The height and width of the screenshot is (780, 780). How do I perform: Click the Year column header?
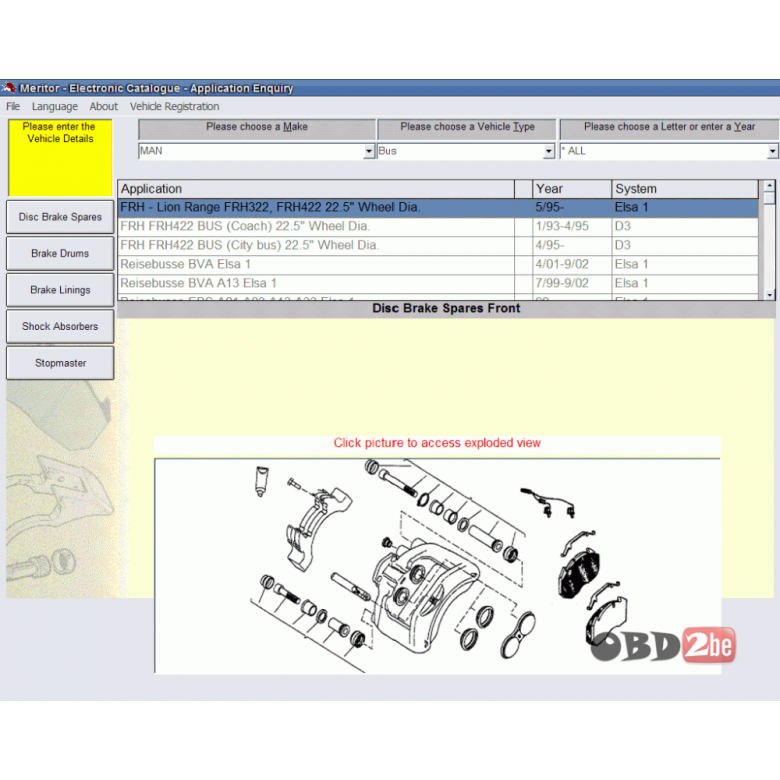click(572, 189)
